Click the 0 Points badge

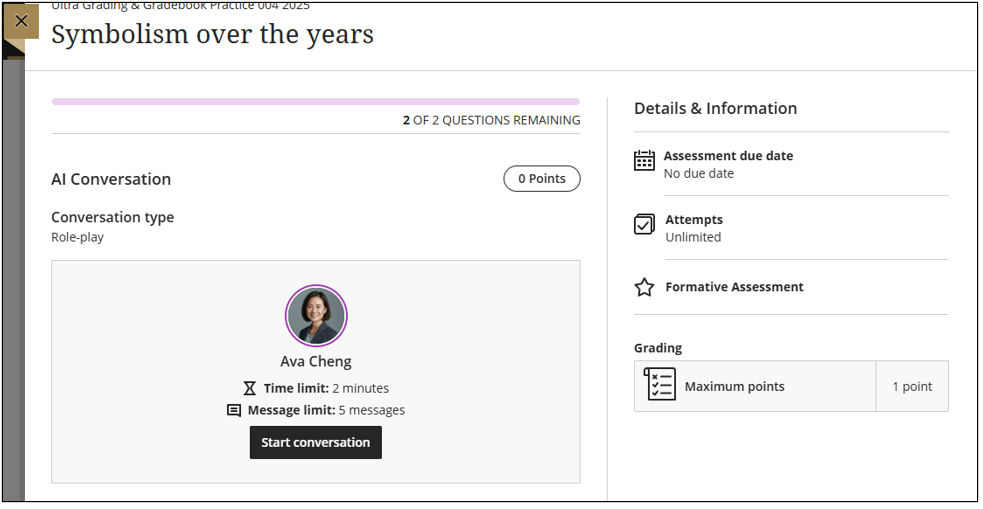click(x=542, y=179)
